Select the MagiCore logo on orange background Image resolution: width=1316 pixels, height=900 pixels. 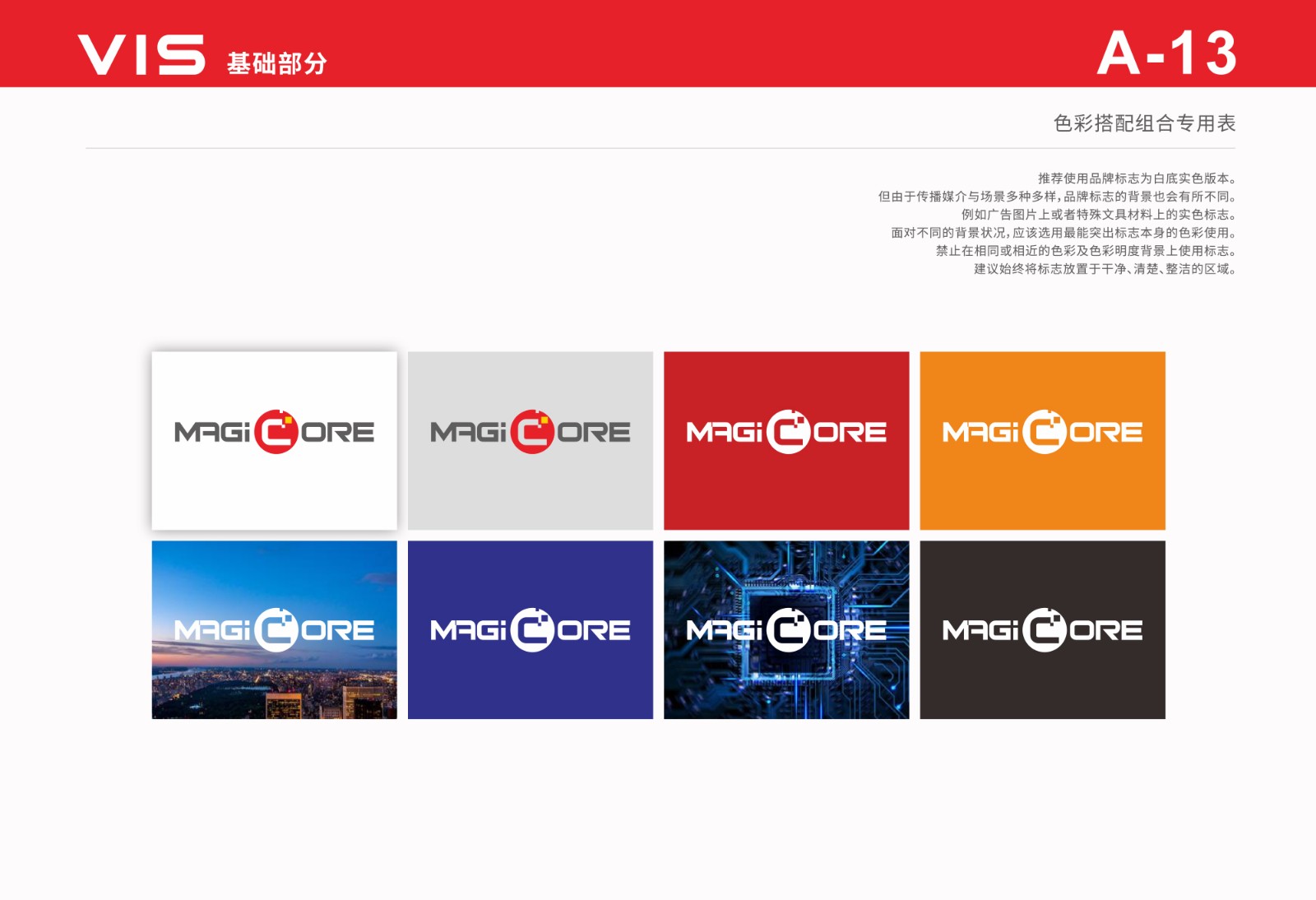click(1041, 429)
